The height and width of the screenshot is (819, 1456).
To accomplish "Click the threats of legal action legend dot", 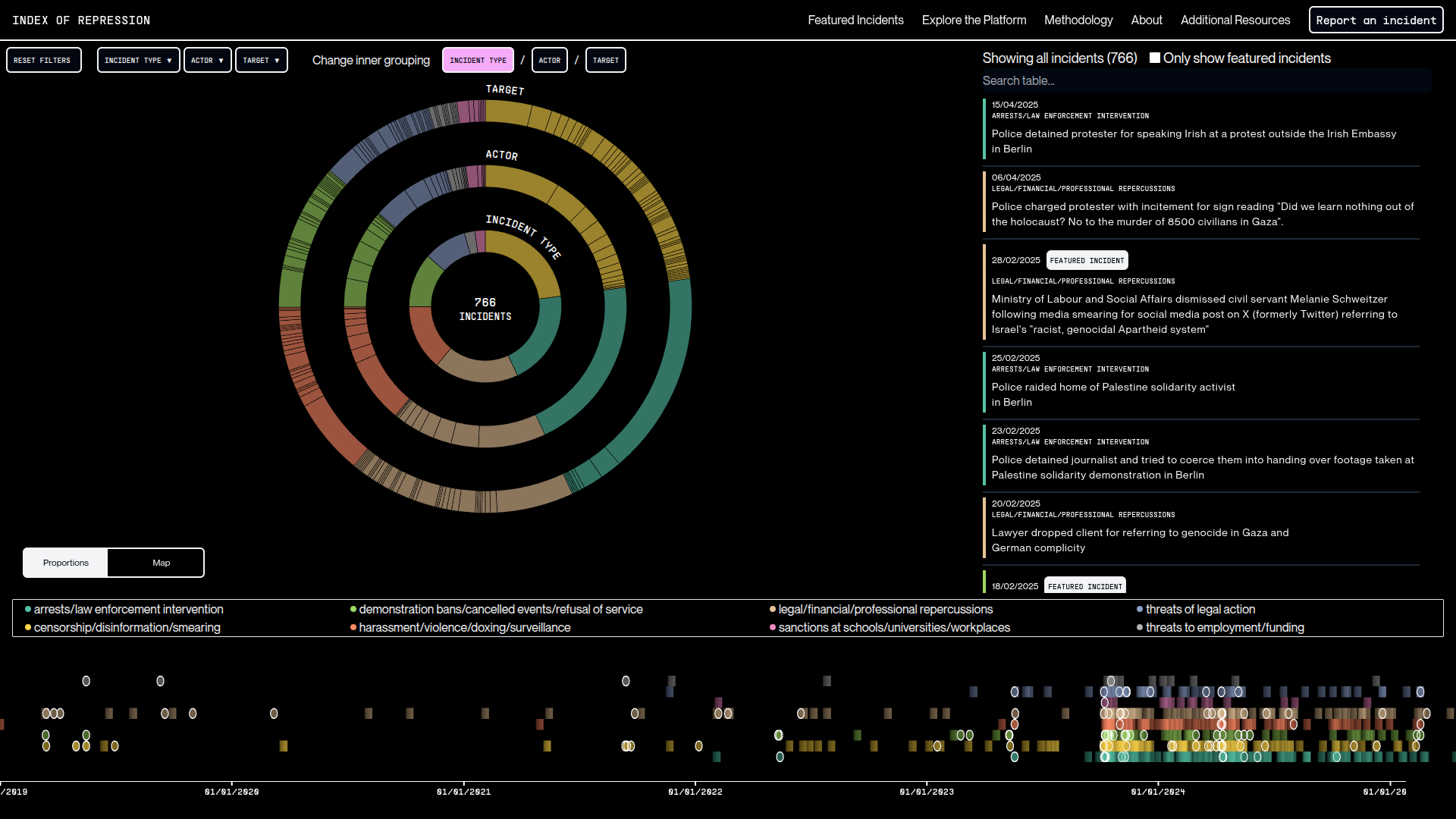I will click(x=1140, y=610).
